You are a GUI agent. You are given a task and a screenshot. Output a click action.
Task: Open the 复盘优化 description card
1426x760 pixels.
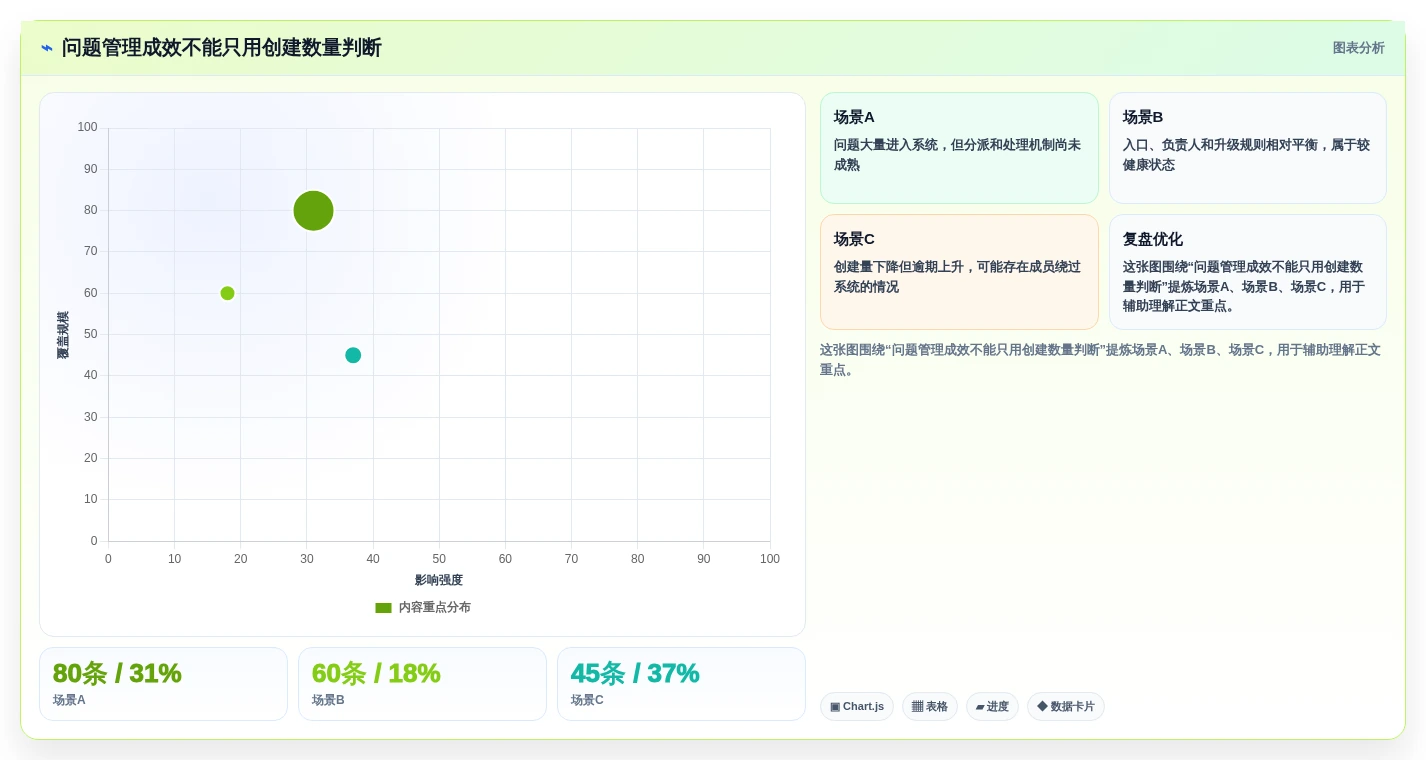pyautogui.click(x=1248, y=272)
